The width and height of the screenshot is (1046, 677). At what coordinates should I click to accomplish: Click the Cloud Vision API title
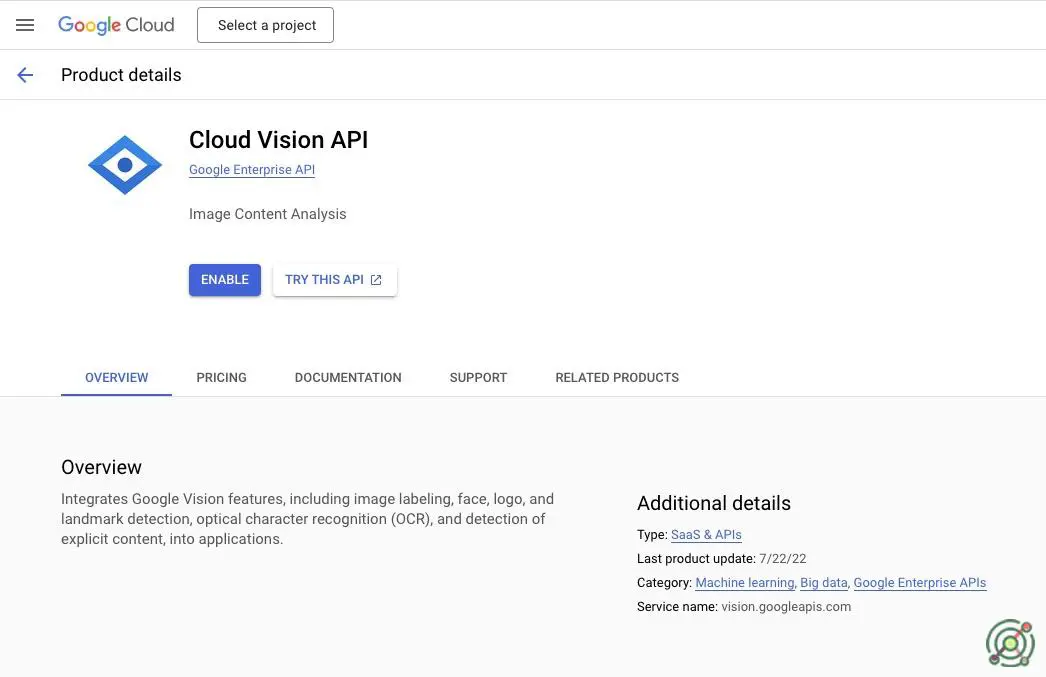point(279,140)
